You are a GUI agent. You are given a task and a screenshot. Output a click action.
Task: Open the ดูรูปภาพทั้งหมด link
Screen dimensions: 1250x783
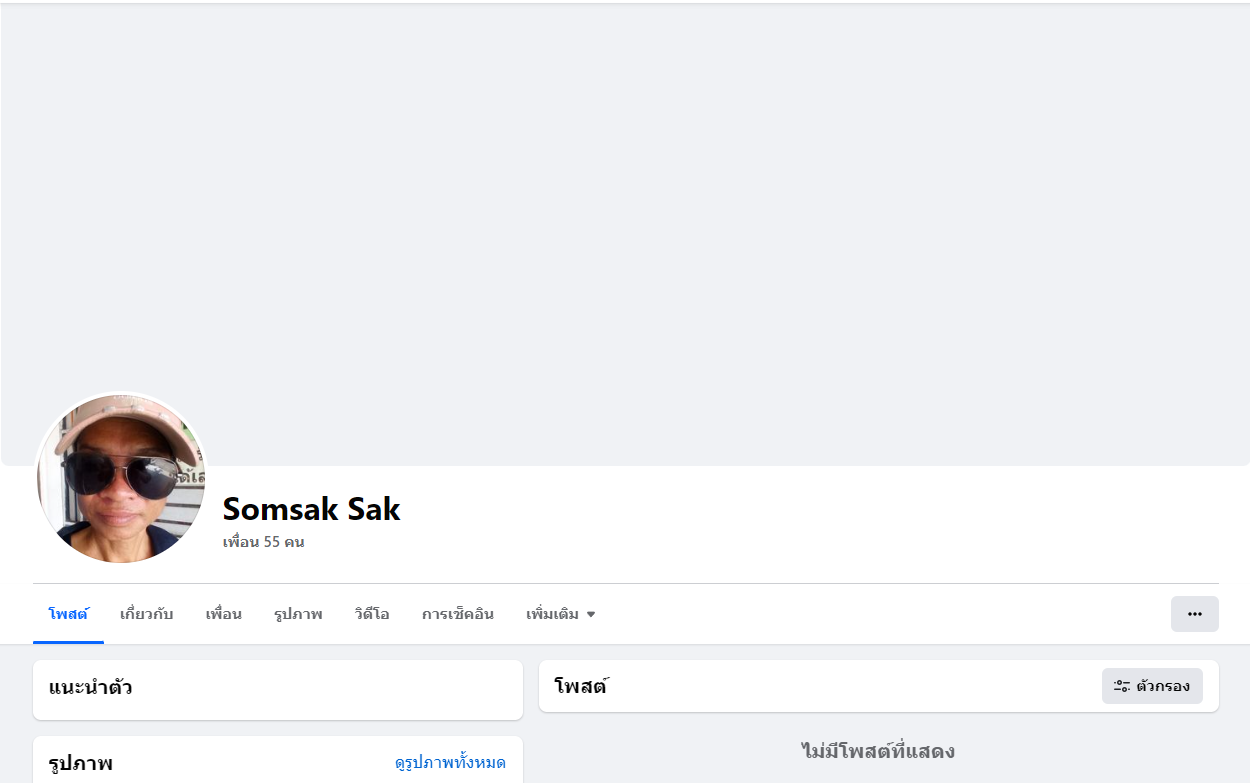(450, 763)
